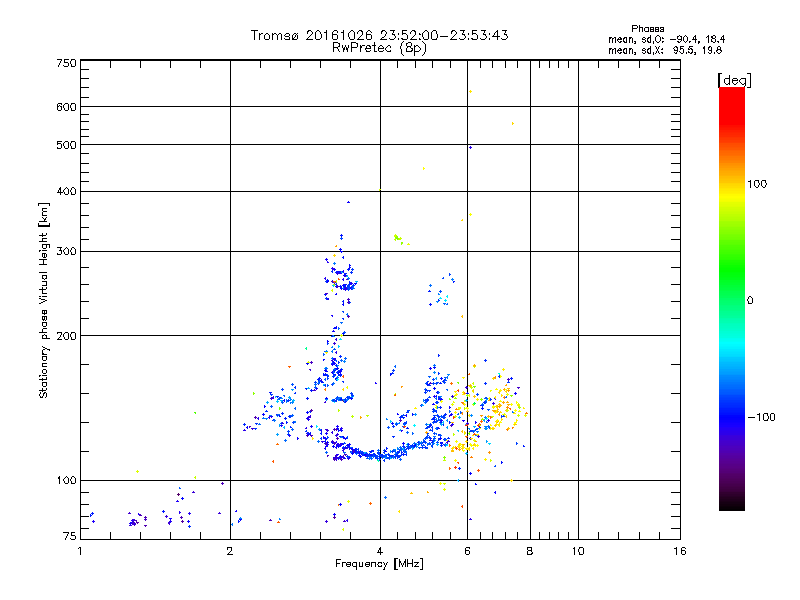
Task: Click x-axis tick label '8'
Action: click(x=530, y=551)
